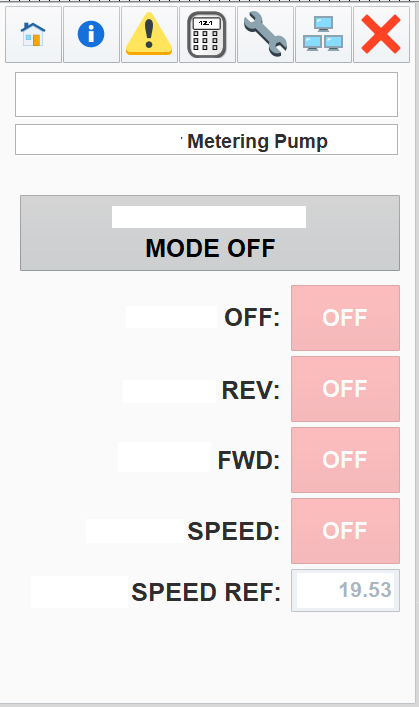Click the FWD: label text

click(x=249, y=460)
